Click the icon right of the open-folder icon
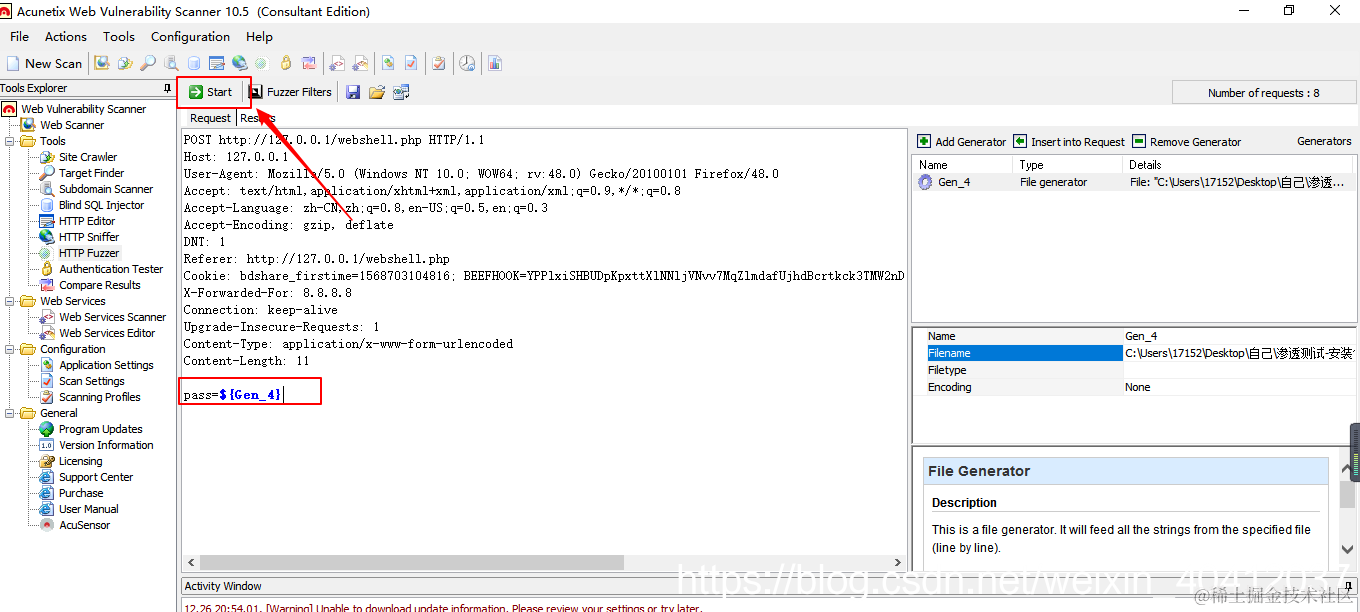Image resolution: width=1360 pixels, height=612 pixels. pos(401,92)
